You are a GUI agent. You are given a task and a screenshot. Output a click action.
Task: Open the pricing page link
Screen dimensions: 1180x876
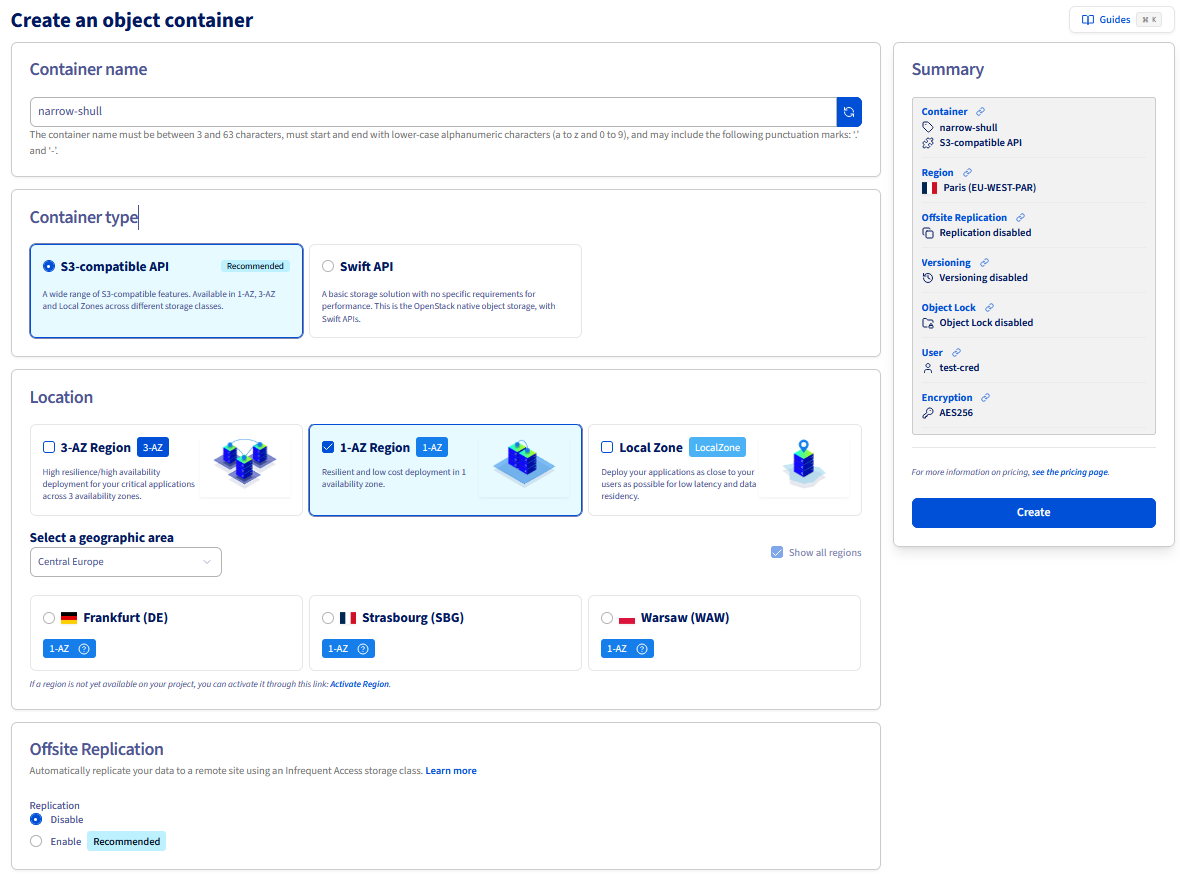pos(1069,472)
